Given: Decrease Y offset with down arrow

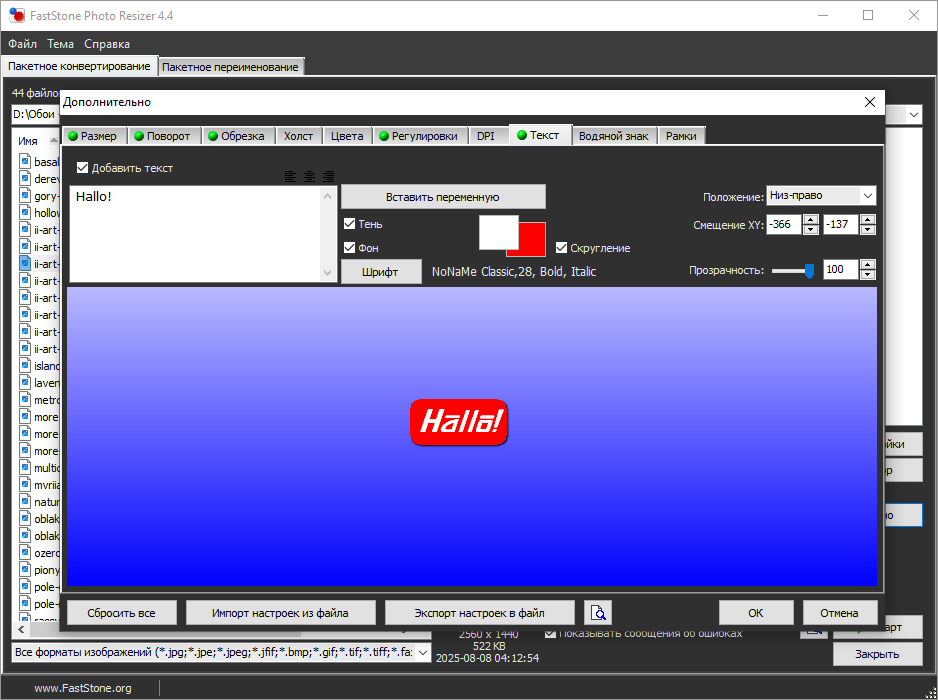Looking at the screenshot, I should 868,230.
